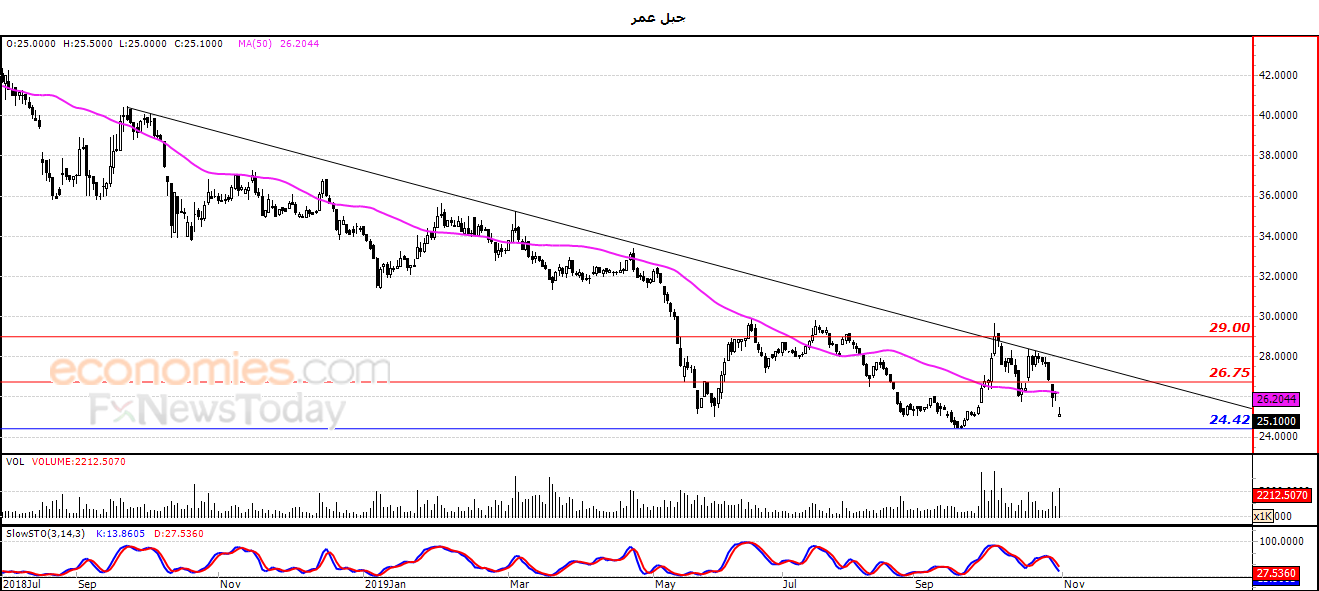Click the 28.0000 price axis label
This screenshot has height=591, width=1319.
(x=1279, y=356)
